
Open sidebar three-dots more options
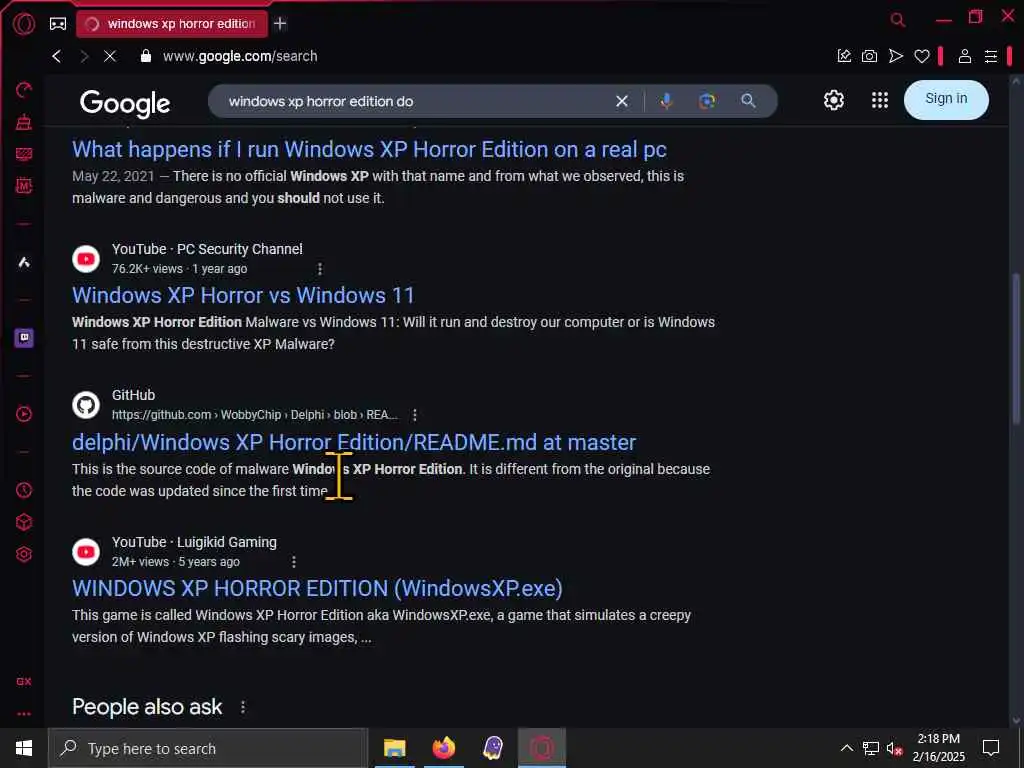pyautogui.click(x=24, y=714)
